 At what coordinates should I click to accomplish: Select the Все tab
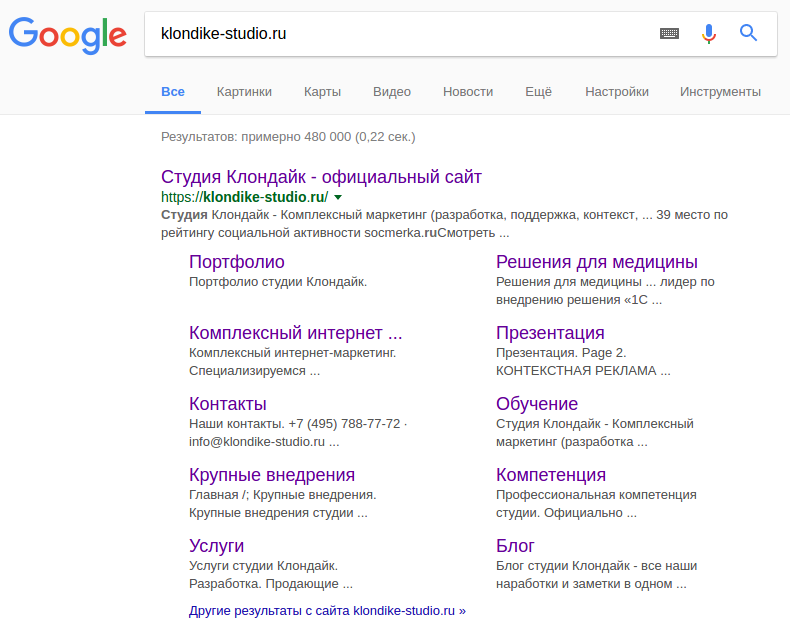coord(173,92)
